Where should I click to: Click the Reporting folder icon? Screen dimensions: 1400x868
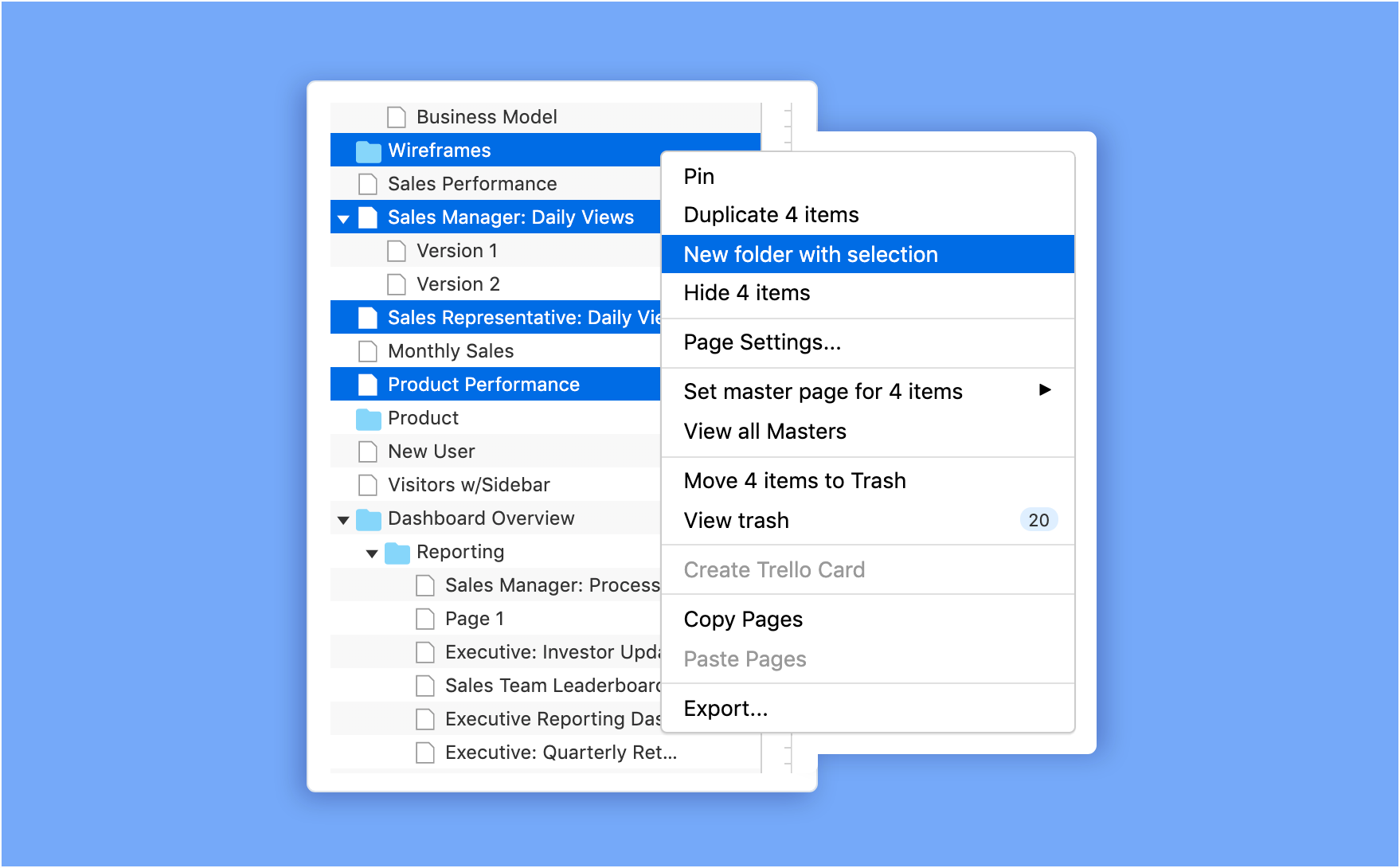397,553
